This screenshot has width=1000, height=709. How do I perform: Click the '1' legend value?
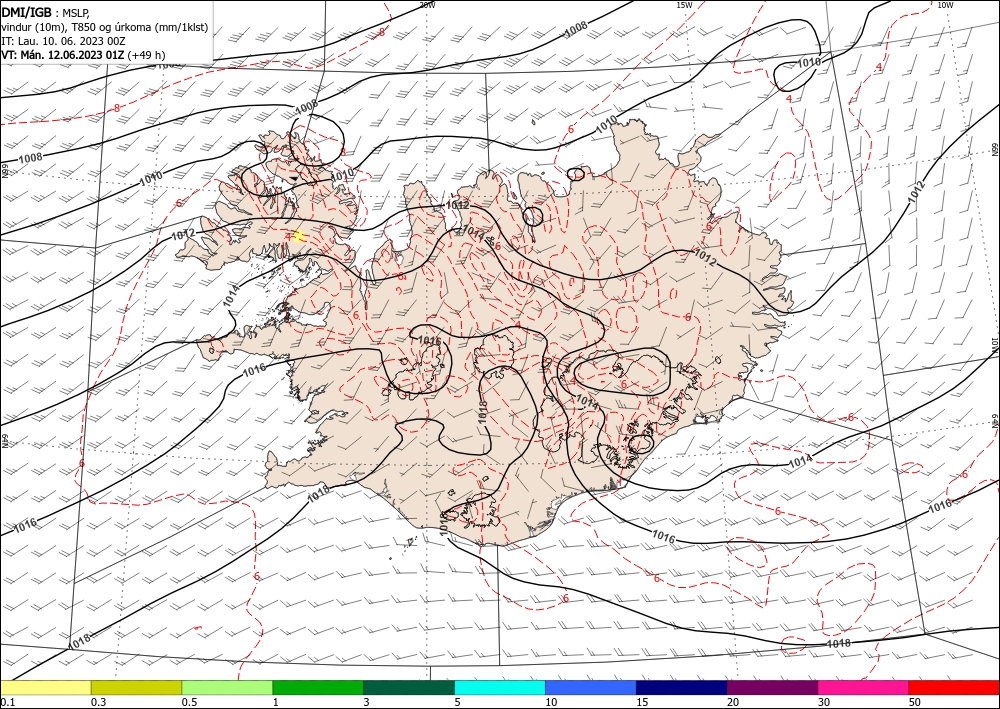(275, 702)
